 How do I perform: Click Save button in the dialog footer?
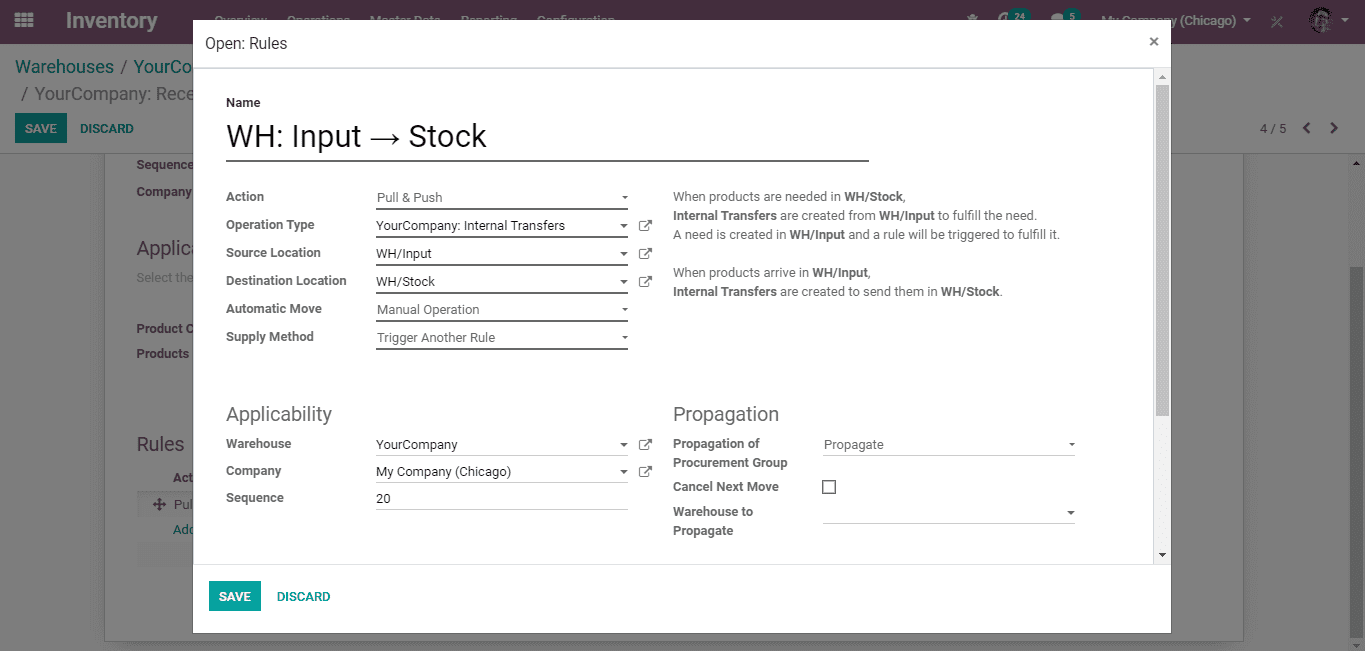[235, 596]
